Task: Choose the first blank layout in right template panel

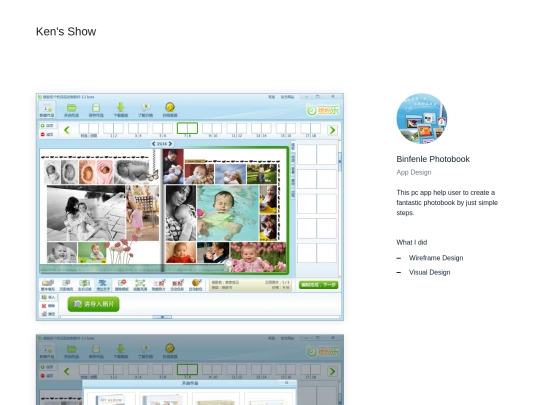Action: [x=316, y=154]
